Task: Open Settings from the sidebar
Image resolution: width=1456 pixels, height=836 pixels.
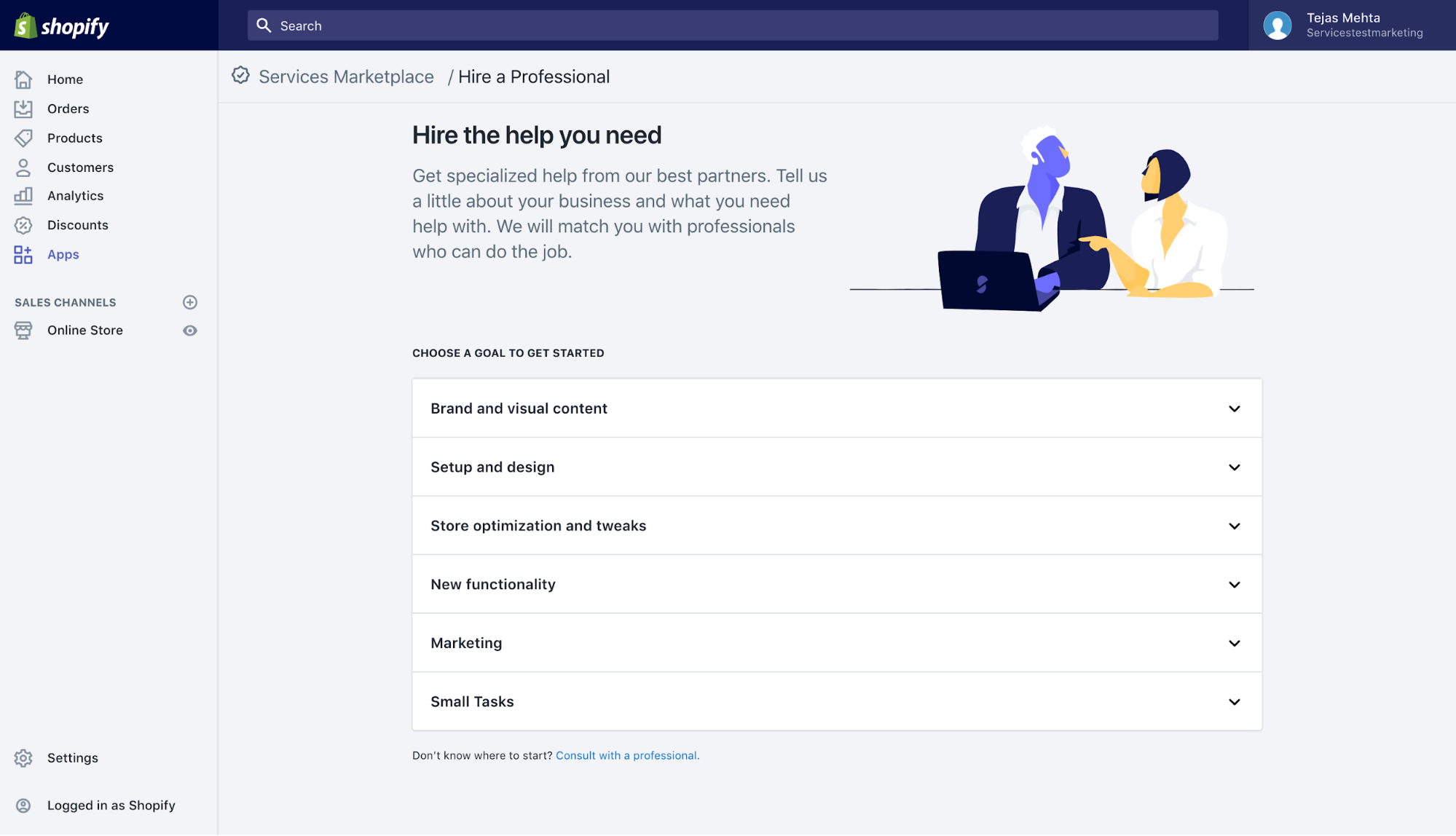Action: point(72,757)
